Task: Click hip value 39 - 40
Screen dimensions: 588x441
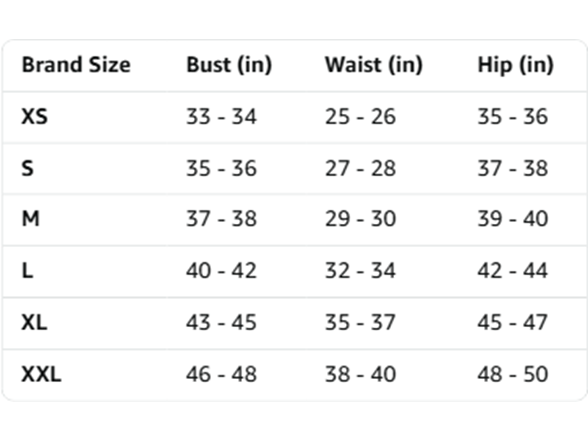Action: (x=513, y=219)
